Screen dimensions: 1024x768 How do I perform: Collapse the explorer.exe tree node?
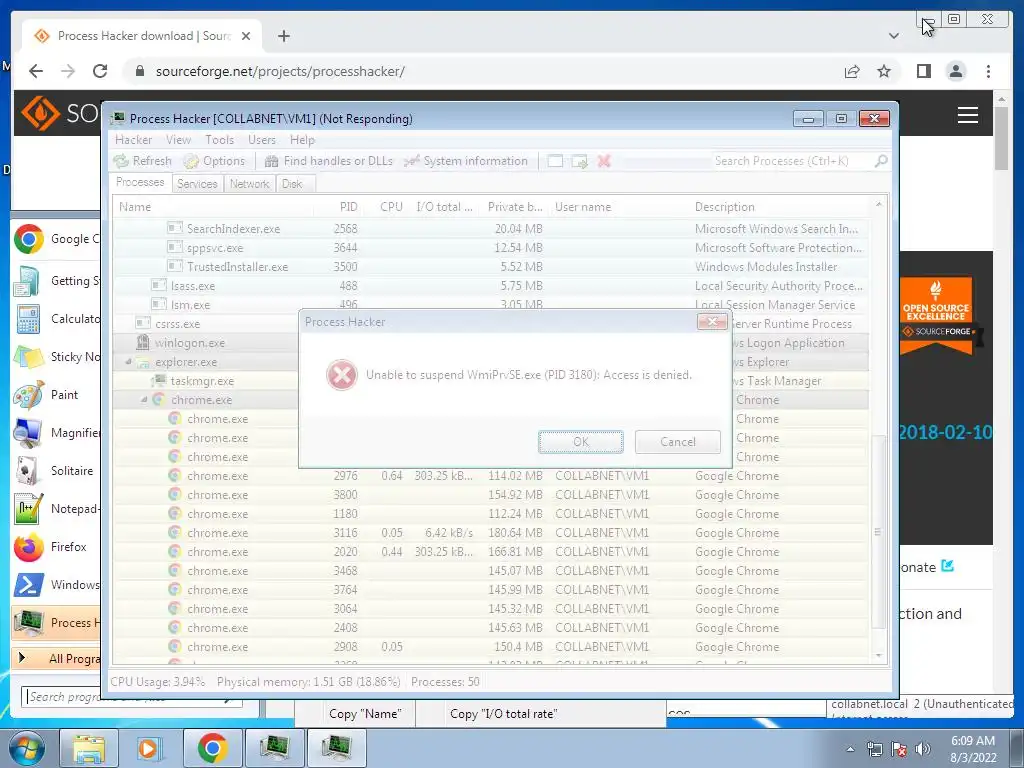tap(129, 362)
